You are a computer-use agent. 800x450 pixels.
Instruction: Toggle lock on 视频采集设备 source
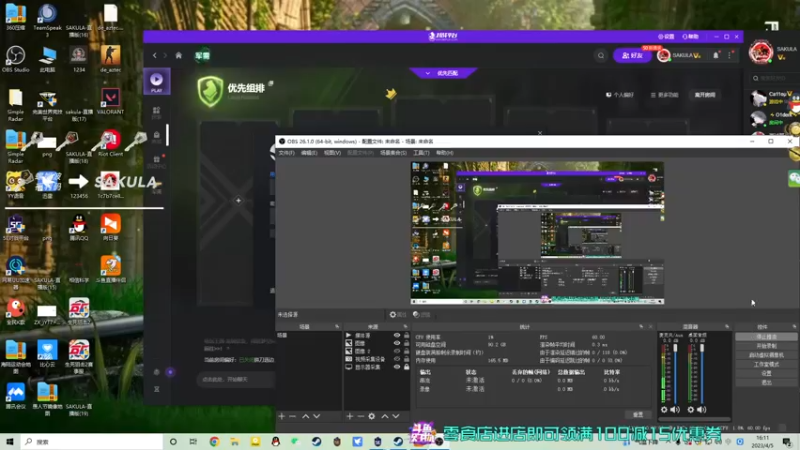[407, 359]
